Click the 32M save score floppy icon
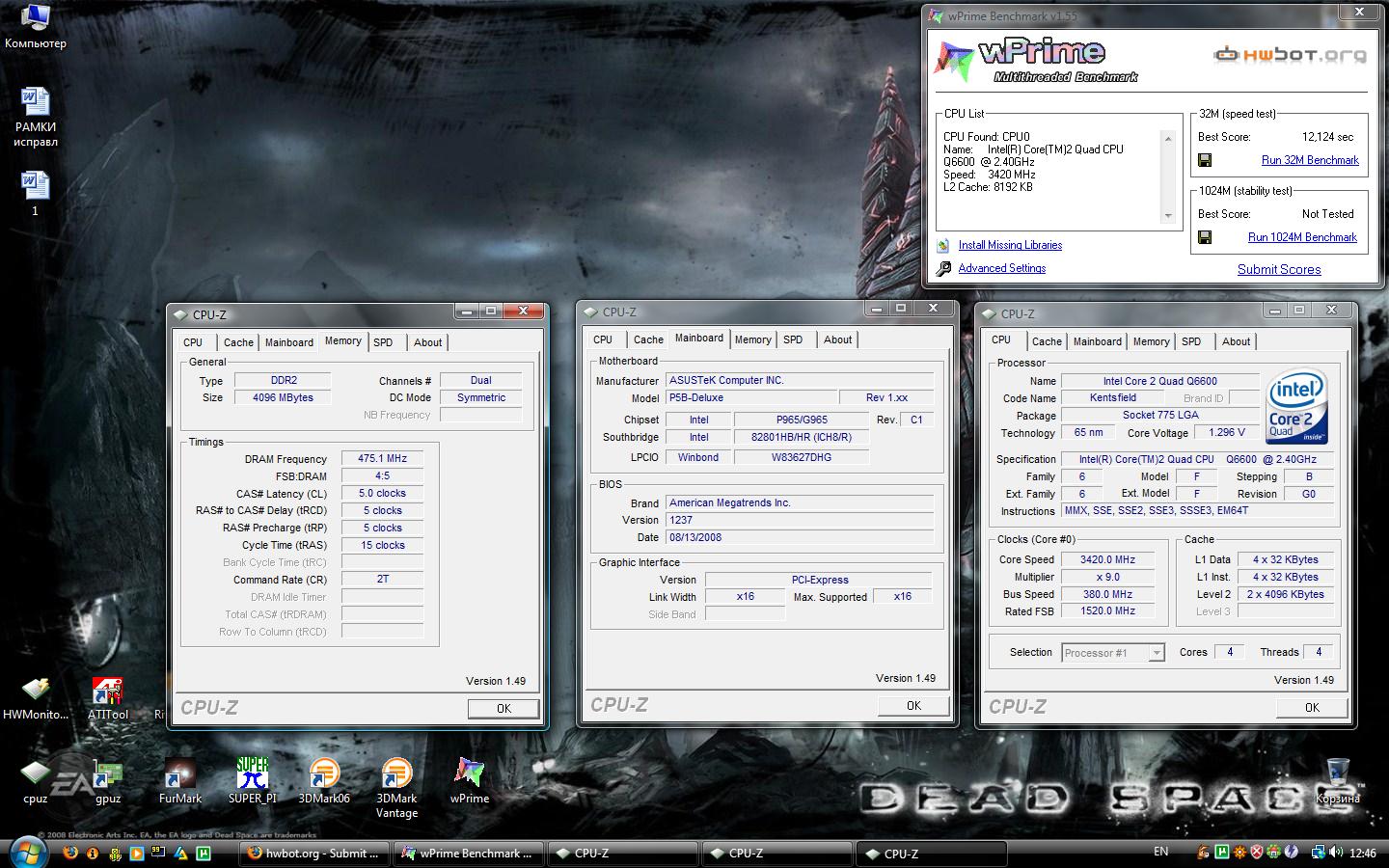The height and width of the screenshot is (868, 1389). tap(1205, 160)
